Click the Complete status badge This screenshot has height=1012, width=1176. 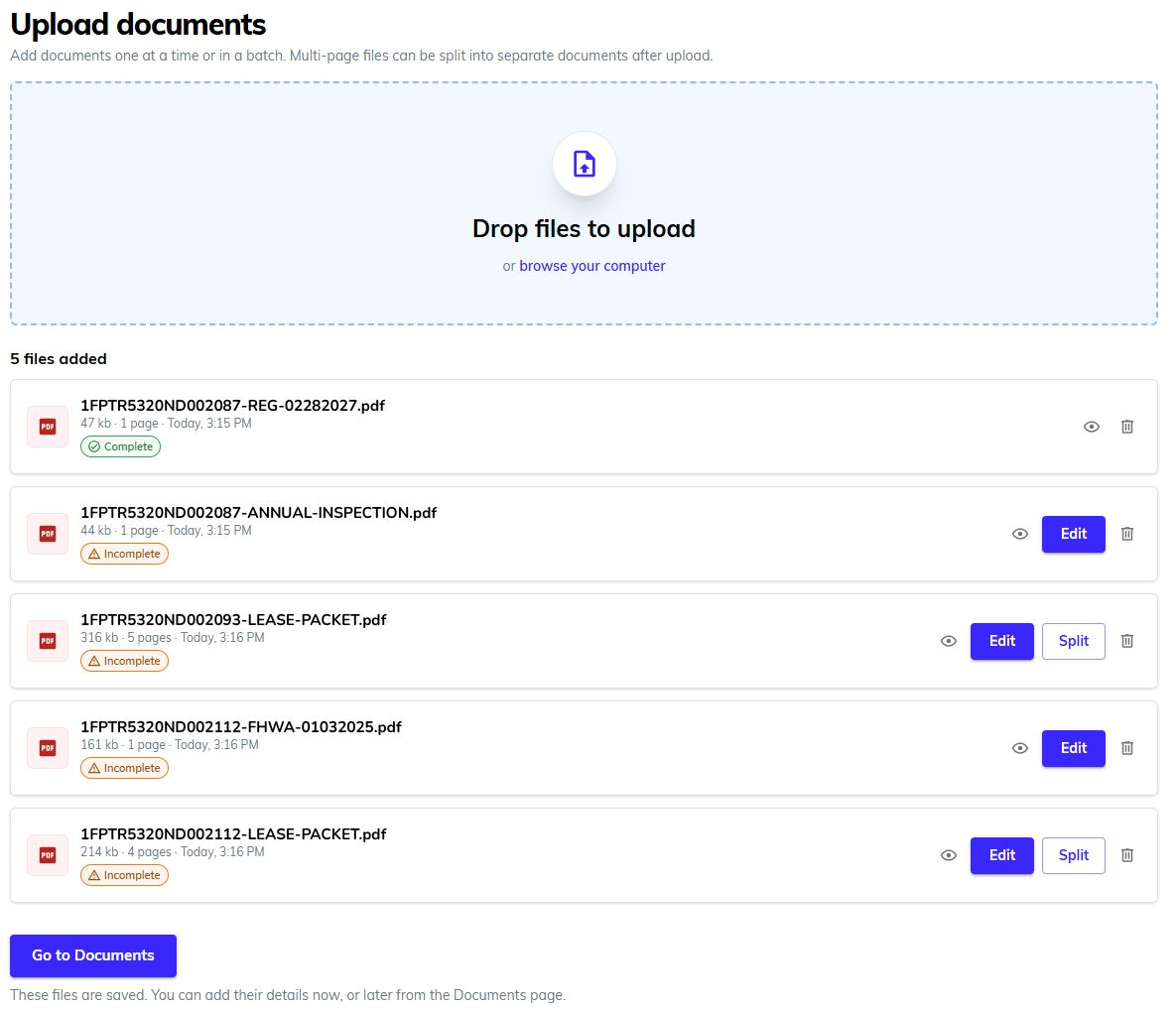click(120, 446)
